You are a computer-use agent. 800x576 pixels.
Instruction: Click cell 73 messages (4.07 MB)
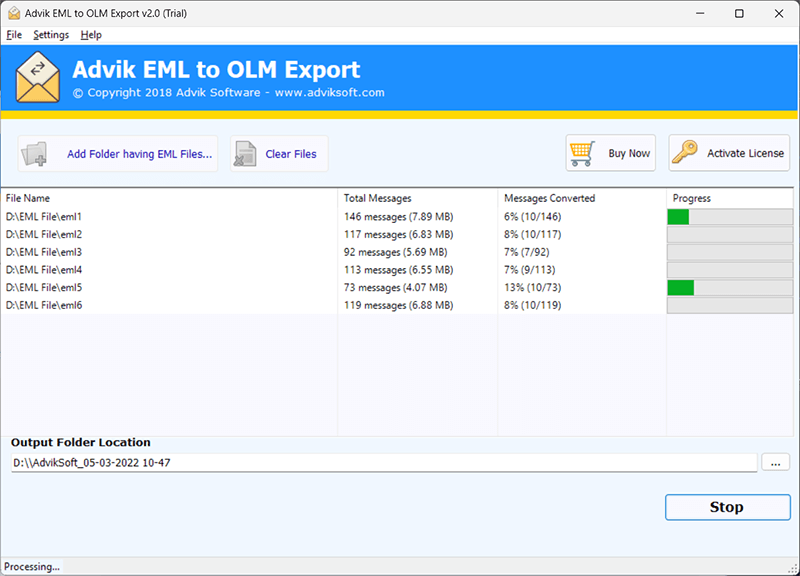point(395,288)
